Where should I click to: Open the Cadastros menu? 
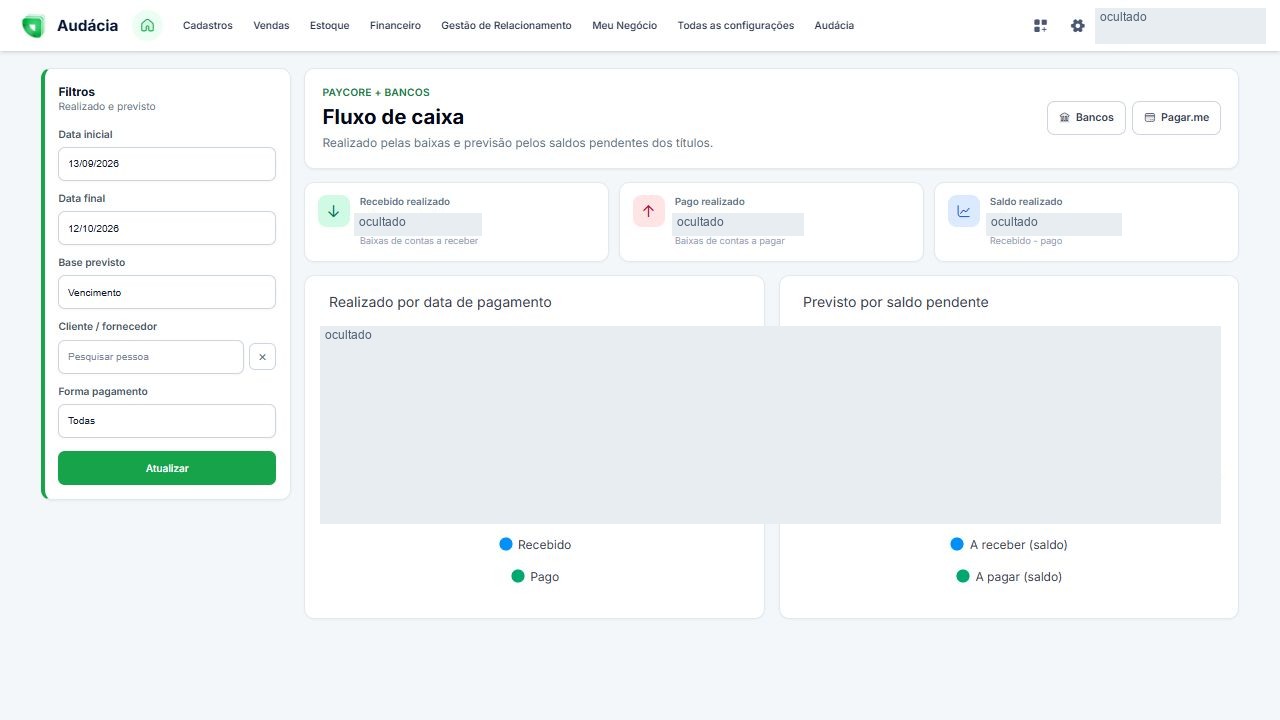pyautogui.click(x=208, y=26)
